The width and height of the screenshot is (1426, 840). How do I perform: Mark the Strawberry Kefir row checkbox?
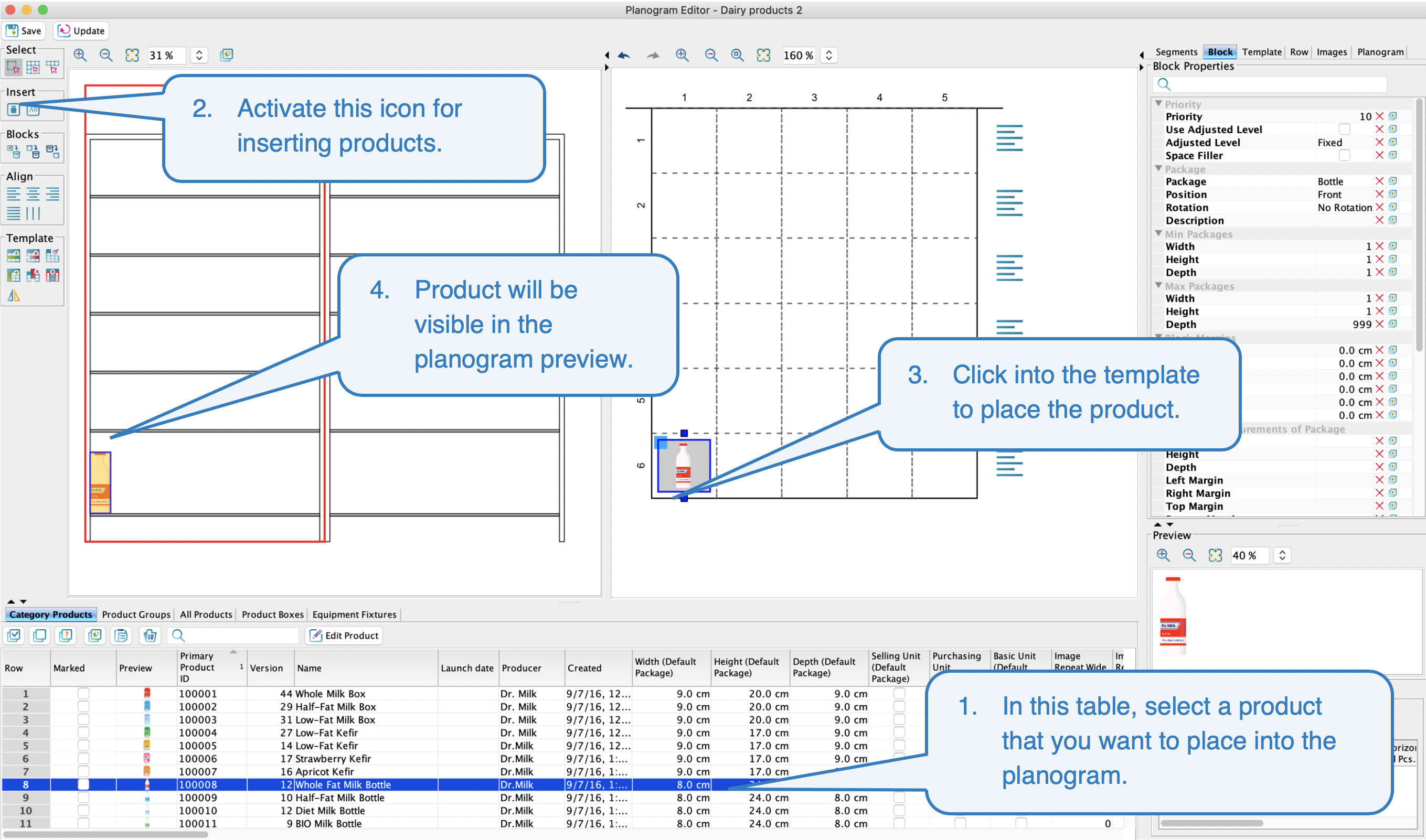83,759
